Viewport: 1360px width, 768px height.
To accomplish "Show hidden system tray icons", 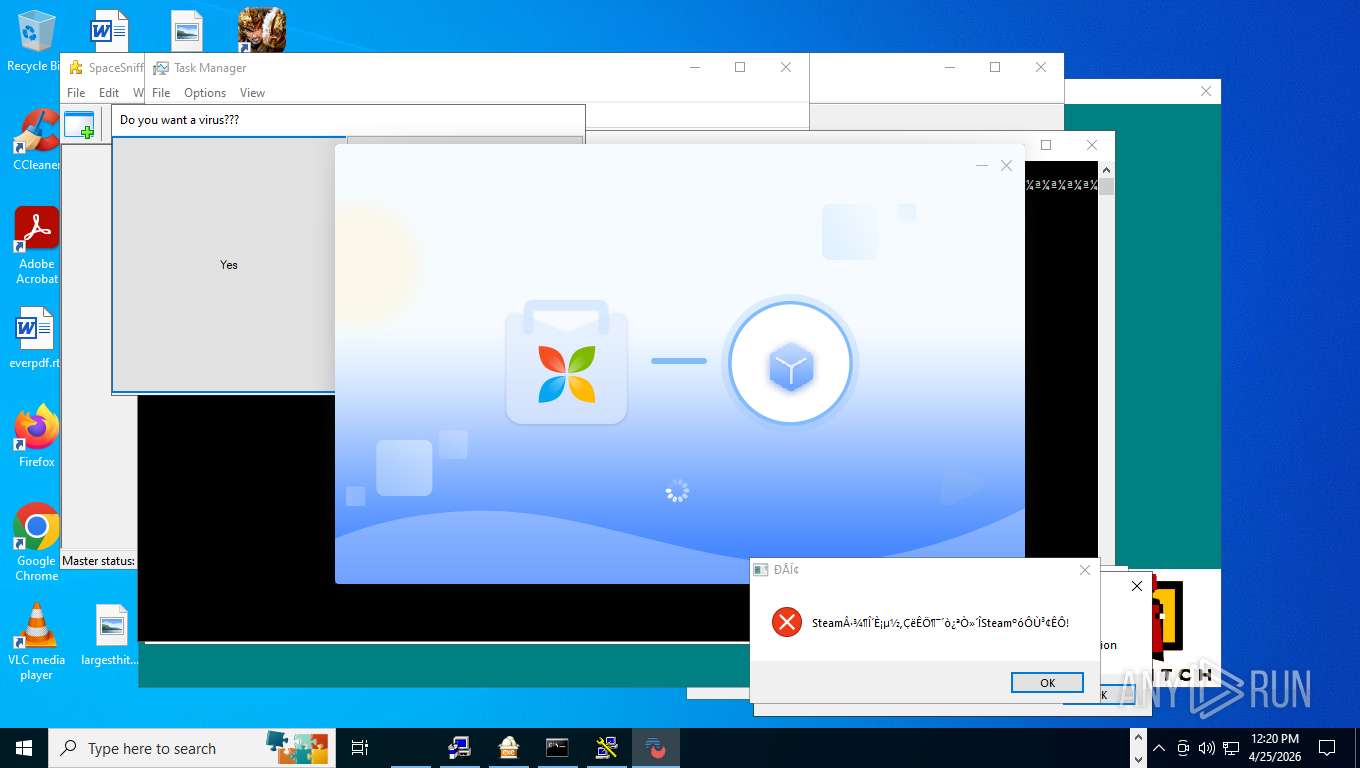I will pyautogui.click(x=1159, y=748).
